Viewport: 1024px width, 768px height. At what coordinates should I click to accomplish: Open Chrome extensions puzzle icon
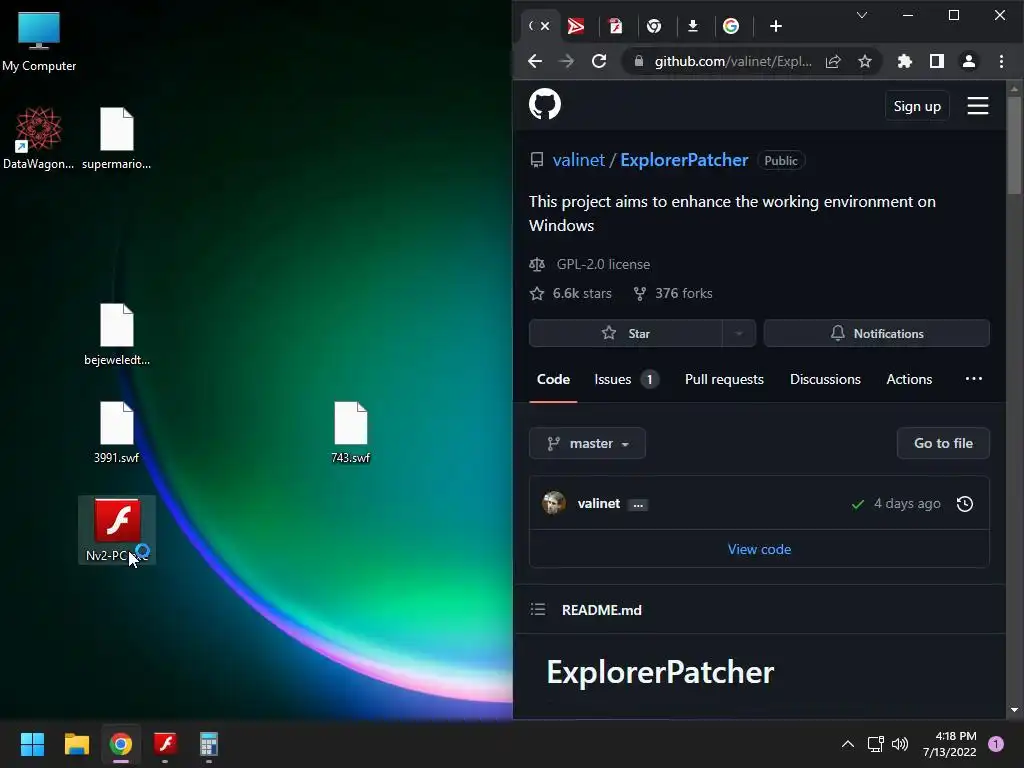tap(904, 61)
